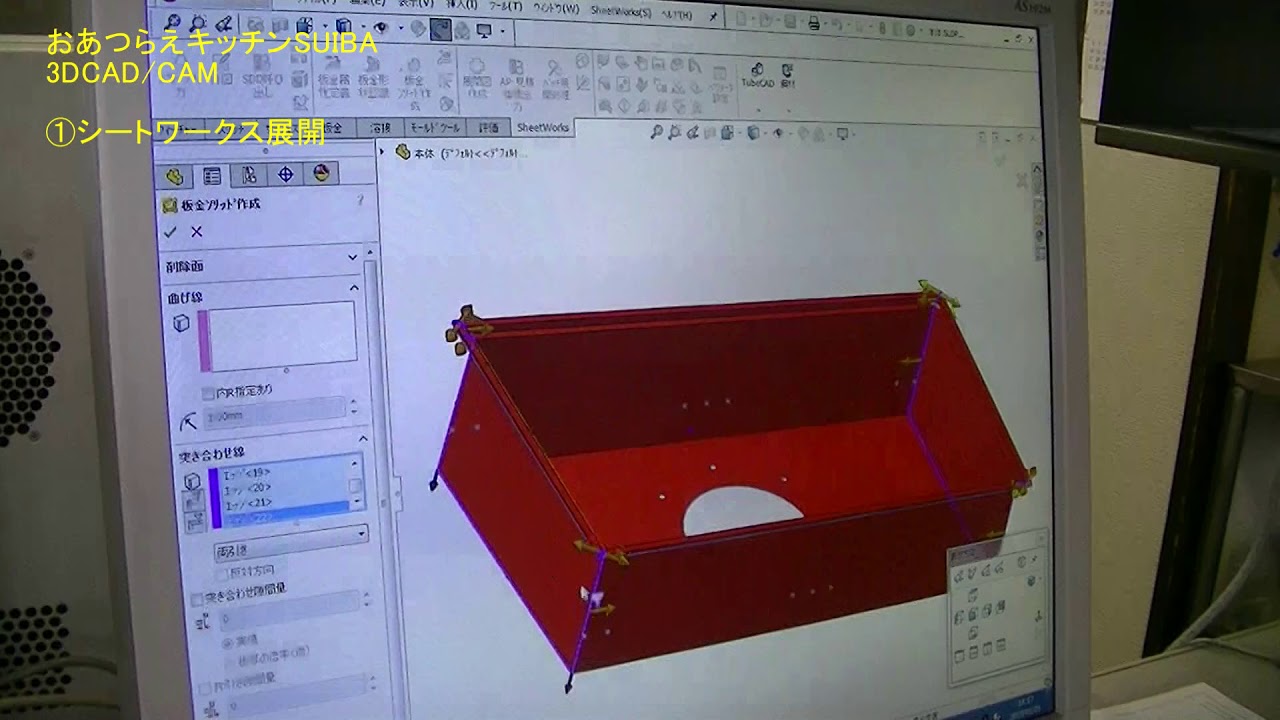Click the pink color bar in 曲げ線 box
The image size is (1280, 720).
[205, 340]
